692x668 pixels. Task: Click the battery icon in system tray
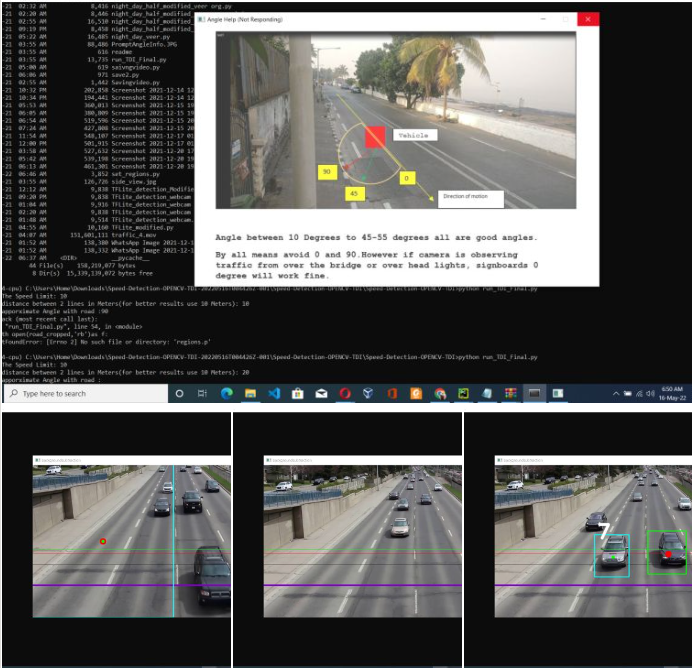627,394
